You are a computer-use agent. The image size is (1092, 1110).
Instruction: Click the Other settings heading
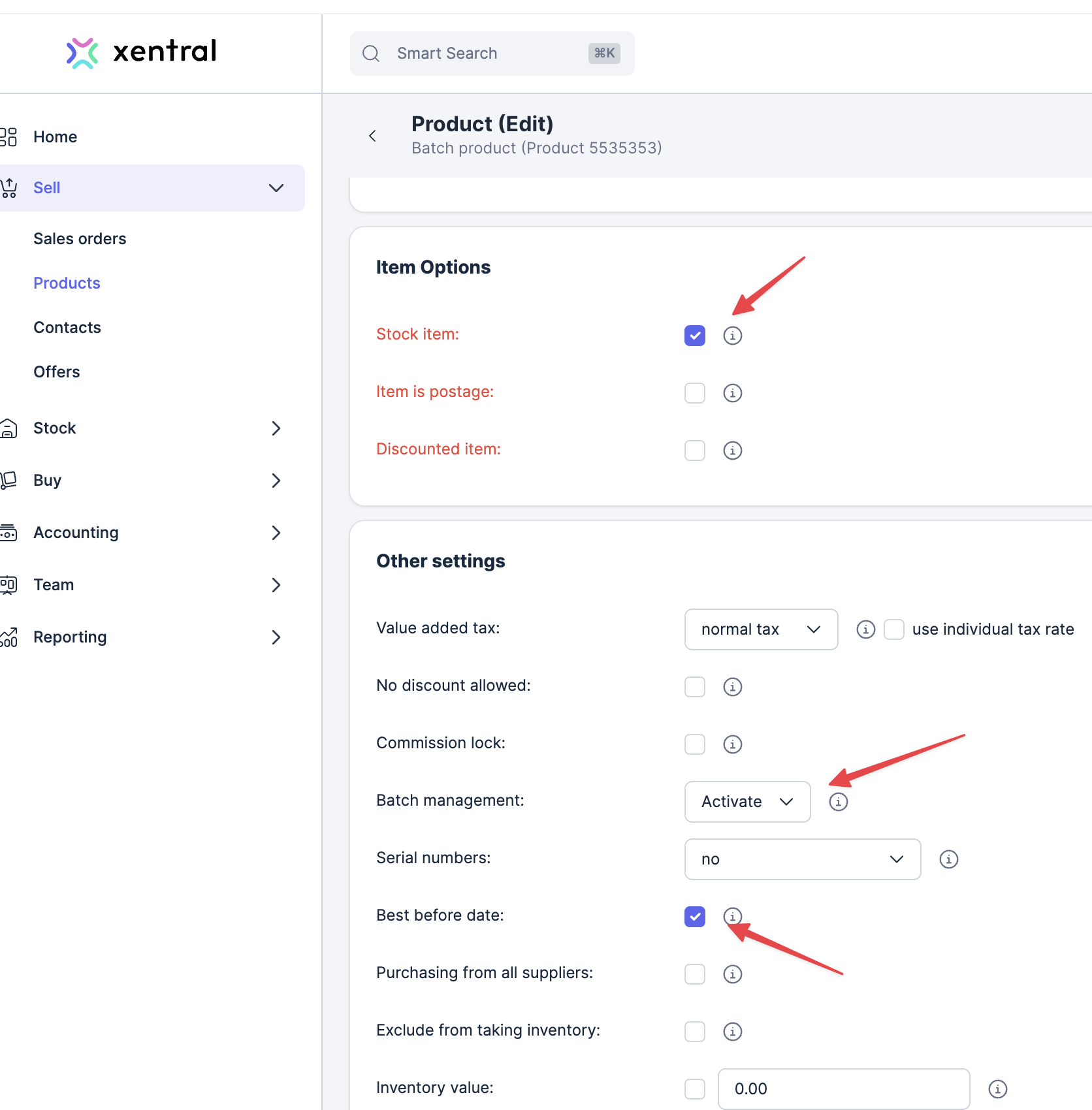click(x=441, y=562)
